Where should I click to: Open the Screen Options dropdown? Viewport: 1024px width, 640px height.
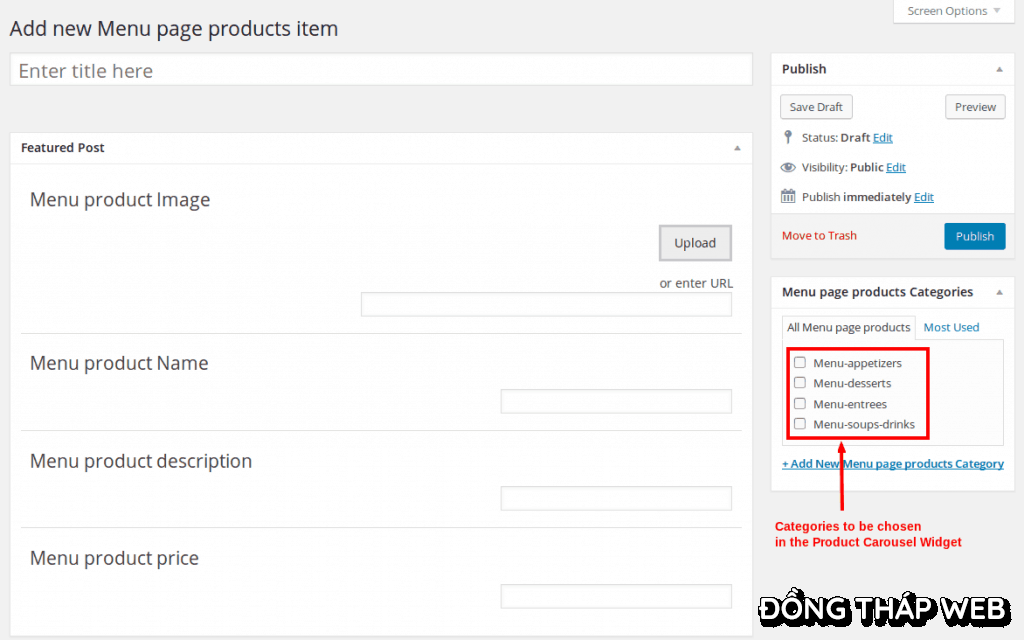(x=953, y=11)
